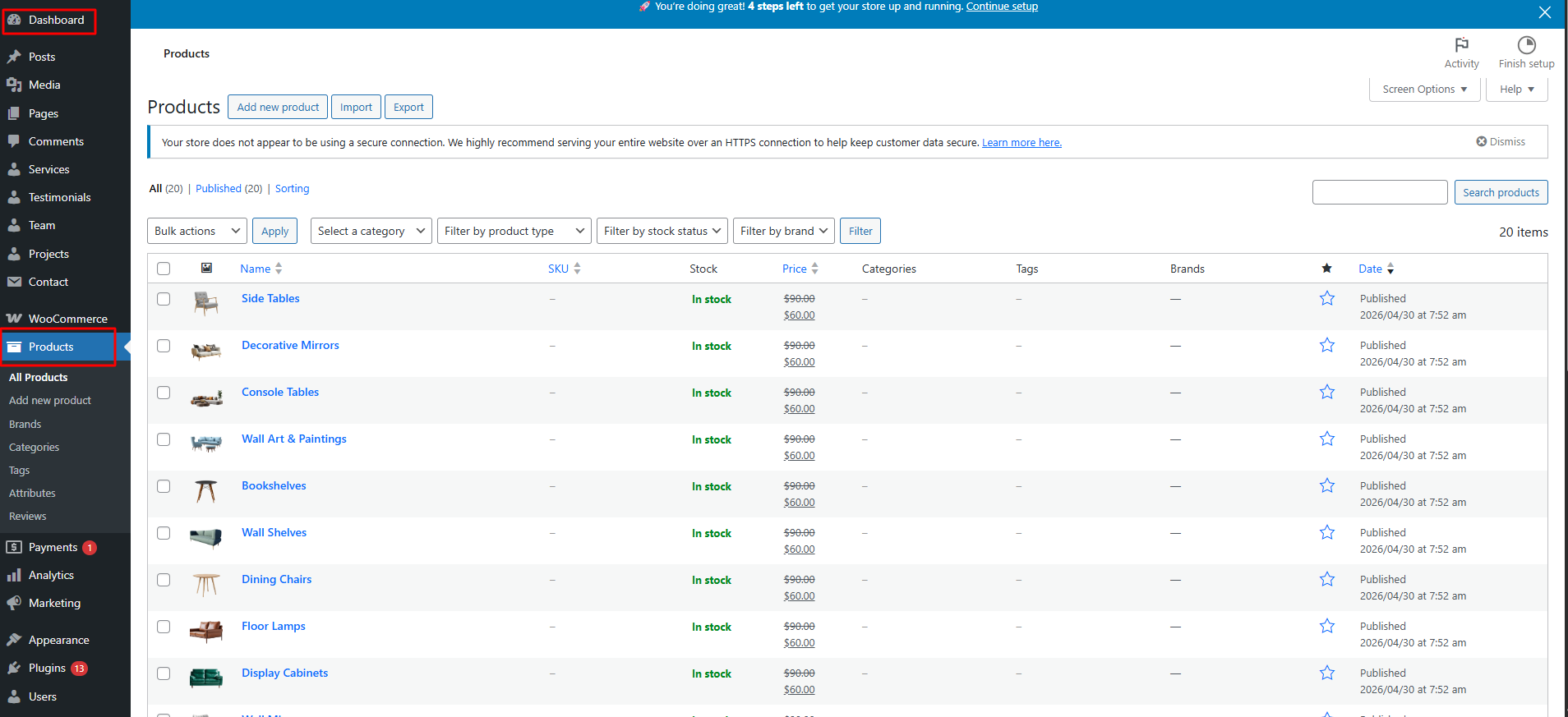Check the Dining Chairs row checkbox
Image resolution: width=1568 pixels, height=717 pixels.
(x=164, y=580)
